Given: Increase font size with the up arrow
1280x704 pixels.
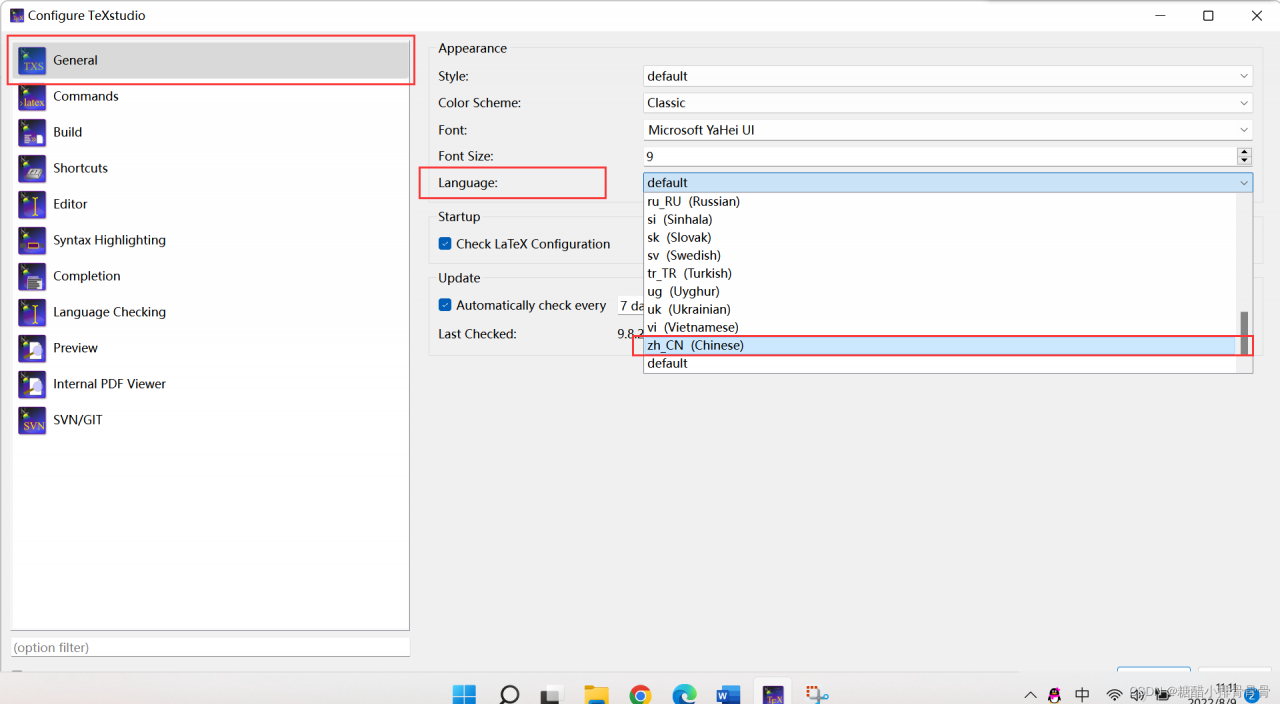Looking at the screenshot, I should coord(1244,152).
